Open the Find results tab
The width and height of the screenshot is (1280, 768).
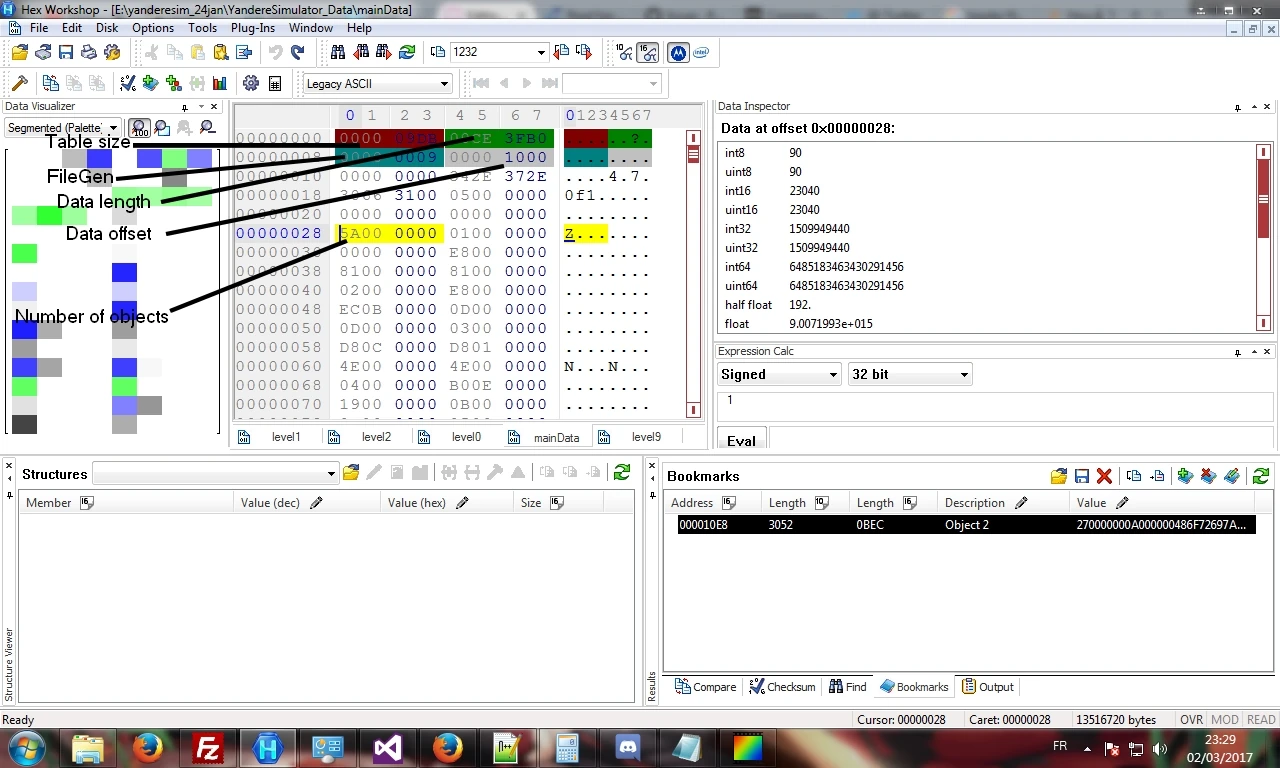847,687
